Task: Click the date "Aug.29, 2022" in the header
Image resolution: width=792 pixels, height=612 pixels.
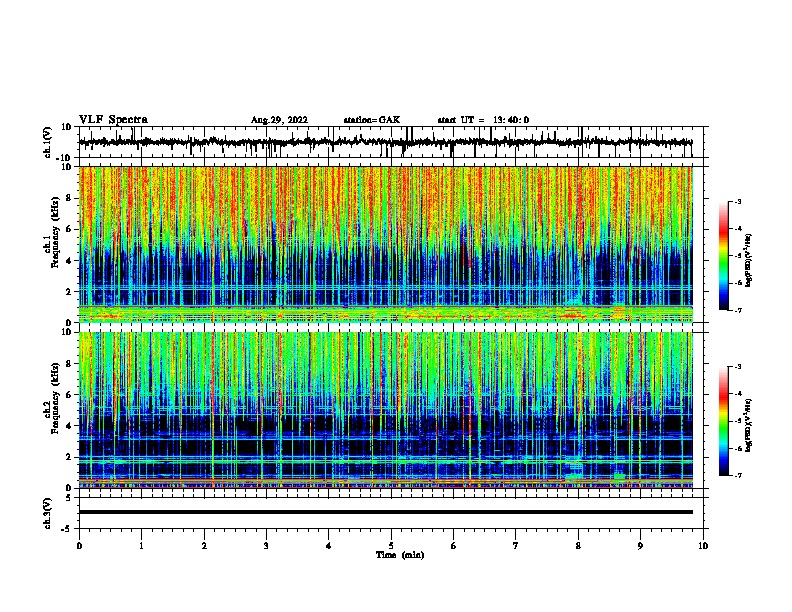Action: (279, 120)
